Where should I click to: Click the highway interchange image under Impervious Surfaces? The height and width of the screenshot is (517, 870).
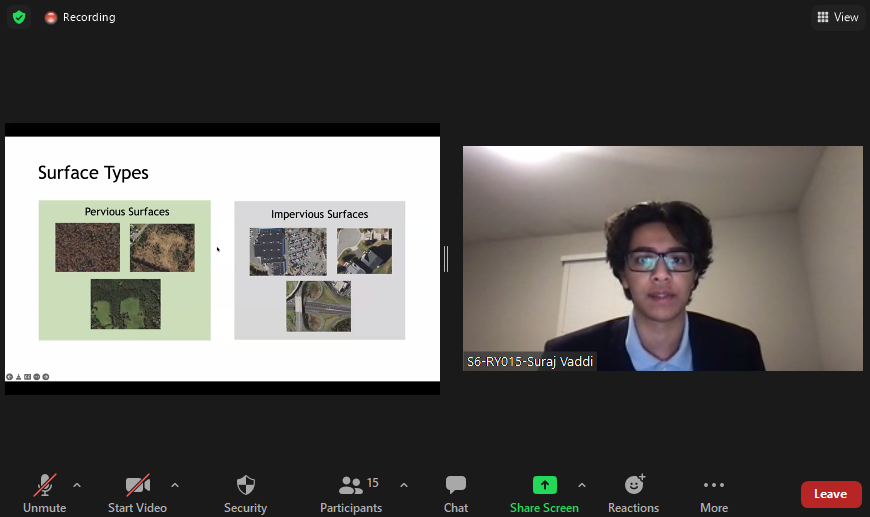[318, 306]
